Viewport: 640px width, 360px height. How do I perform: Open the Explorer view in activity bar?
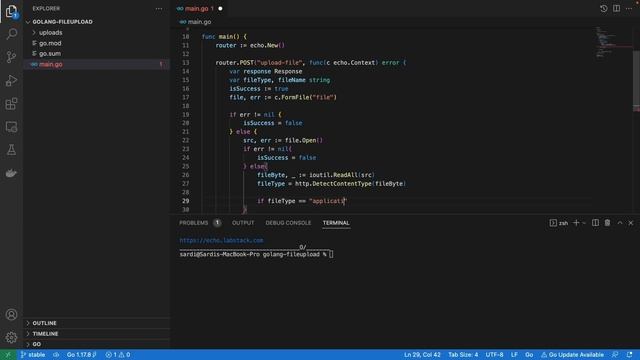(11, 11)
